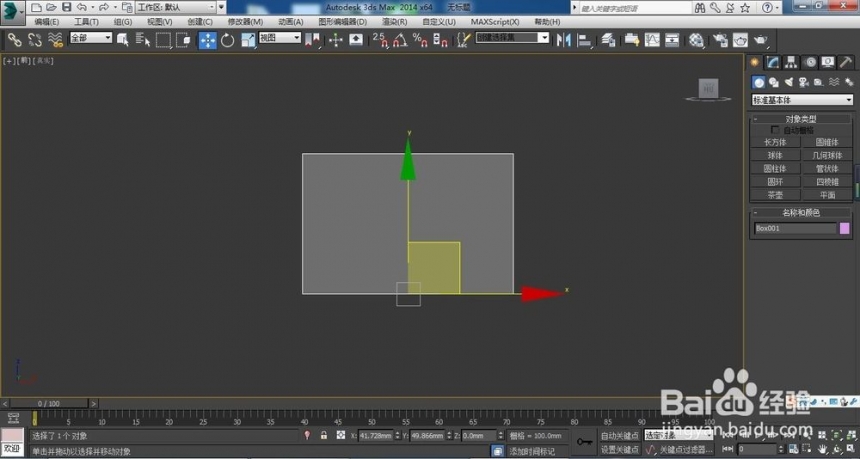Toggle the selection lock icon
This screenshot has height=459, width=860.
324,435
